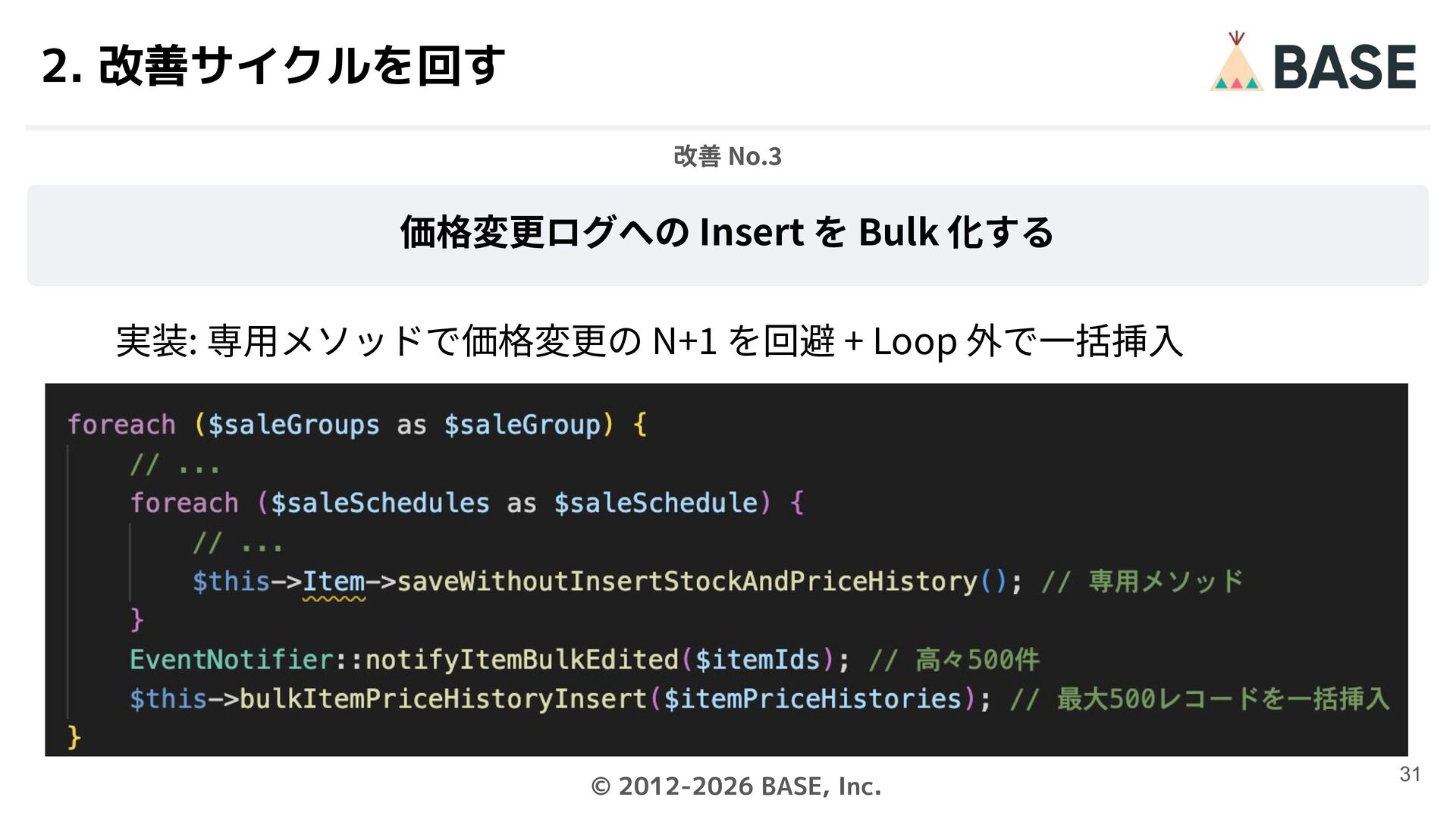Click the slide title 改善サイクルを回す
The height and width of the screenshot is (819, 1456).
273,65
